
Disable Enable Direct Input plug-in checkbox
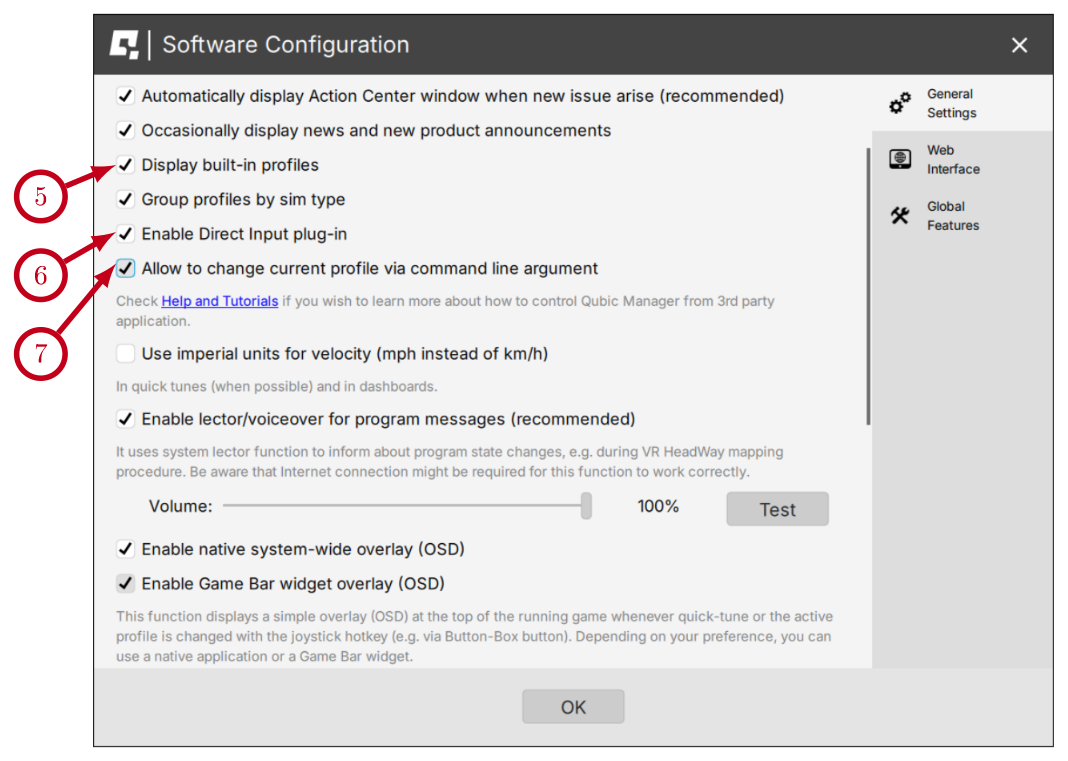[126, 234]
